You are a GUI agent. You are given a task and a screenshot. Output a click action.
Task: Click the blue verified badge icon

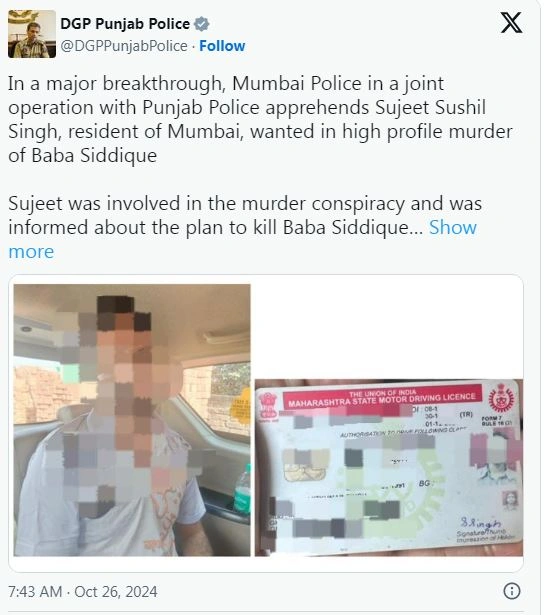pyautogui.click(x=202, y=24)
